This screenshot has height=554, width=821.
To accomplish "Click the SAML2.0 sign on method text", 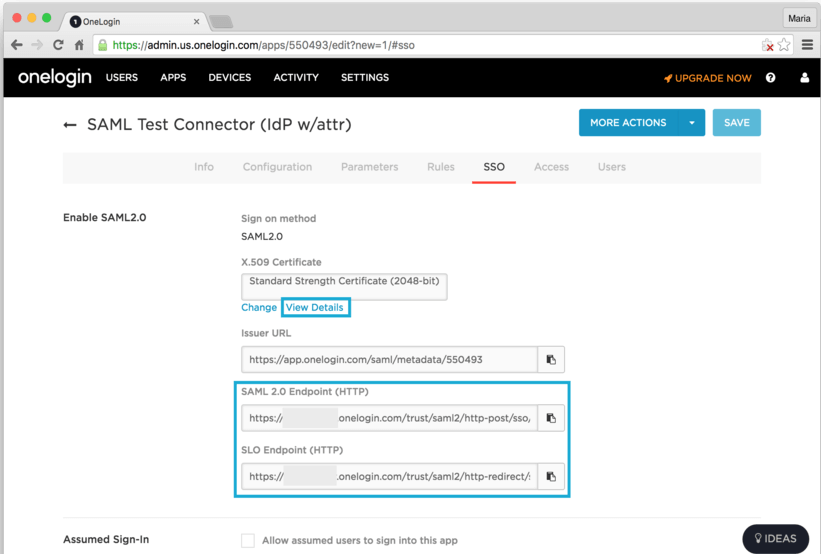I will 262,237.
